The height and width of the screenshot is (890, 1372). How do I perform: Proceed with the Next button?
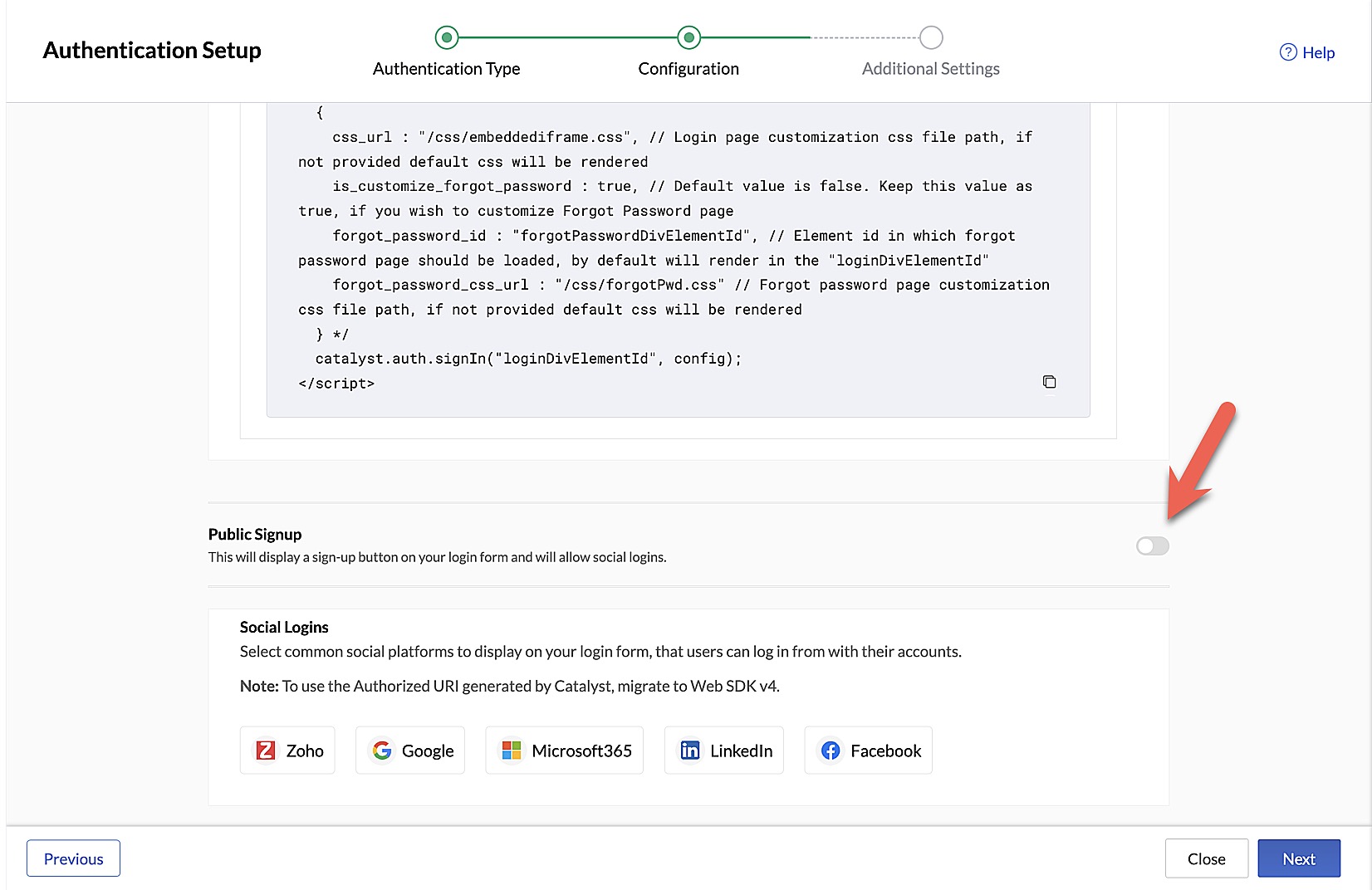(x=1299, y=858)
